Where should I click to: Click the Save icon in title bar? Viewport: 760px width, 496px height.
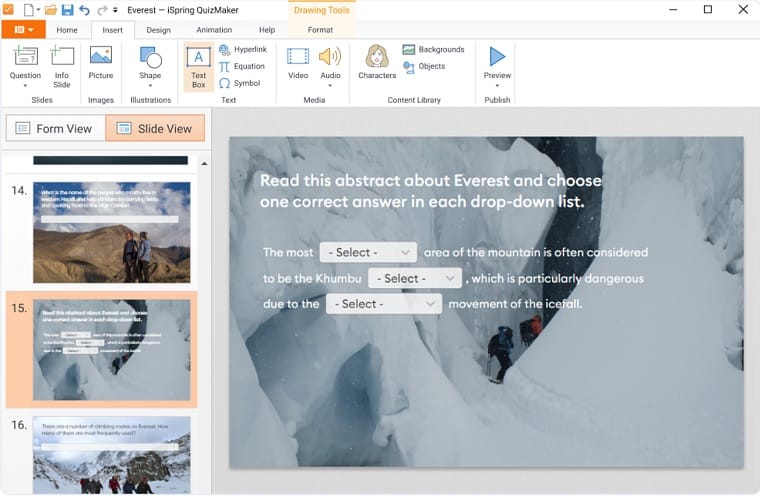click(67, 10)
